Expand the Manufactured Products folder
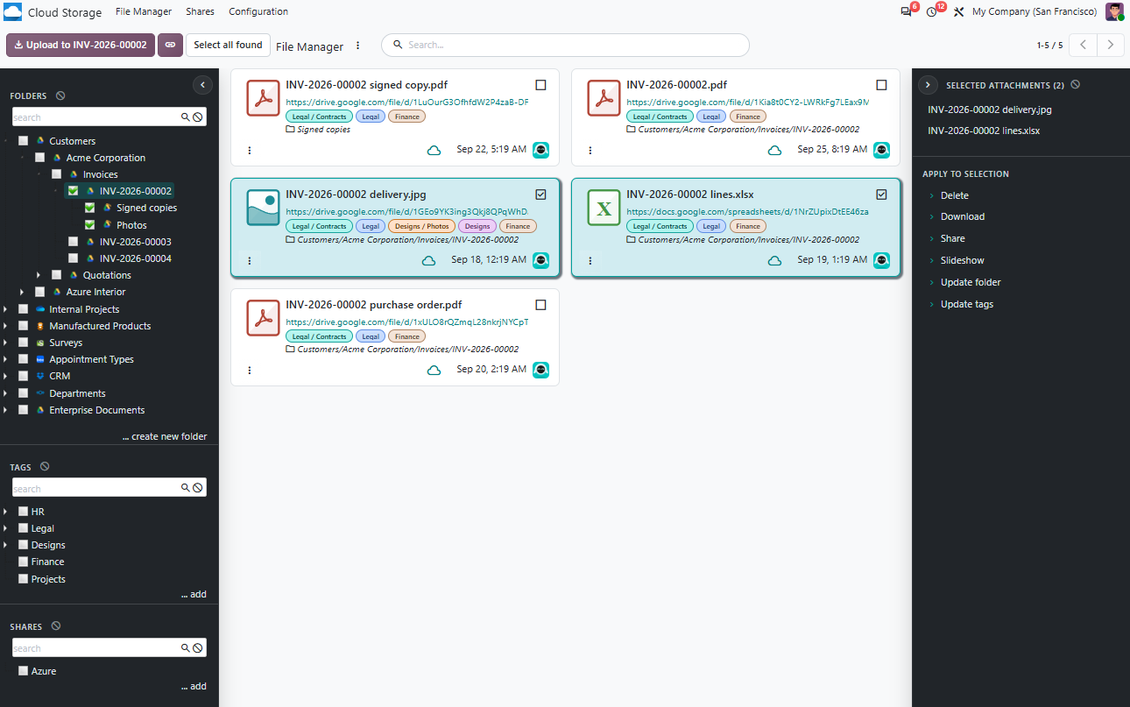 click(x=6, y=326)
